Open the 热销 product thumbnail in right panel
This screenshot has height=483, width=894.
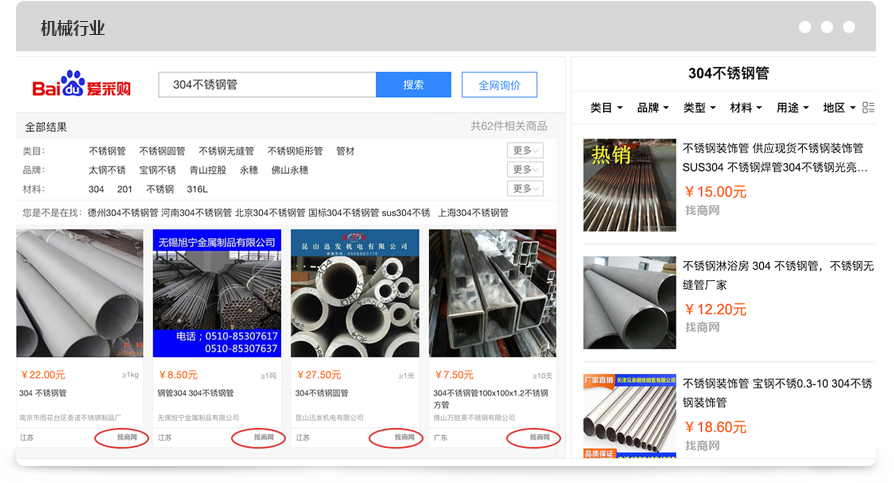point(629,185)
